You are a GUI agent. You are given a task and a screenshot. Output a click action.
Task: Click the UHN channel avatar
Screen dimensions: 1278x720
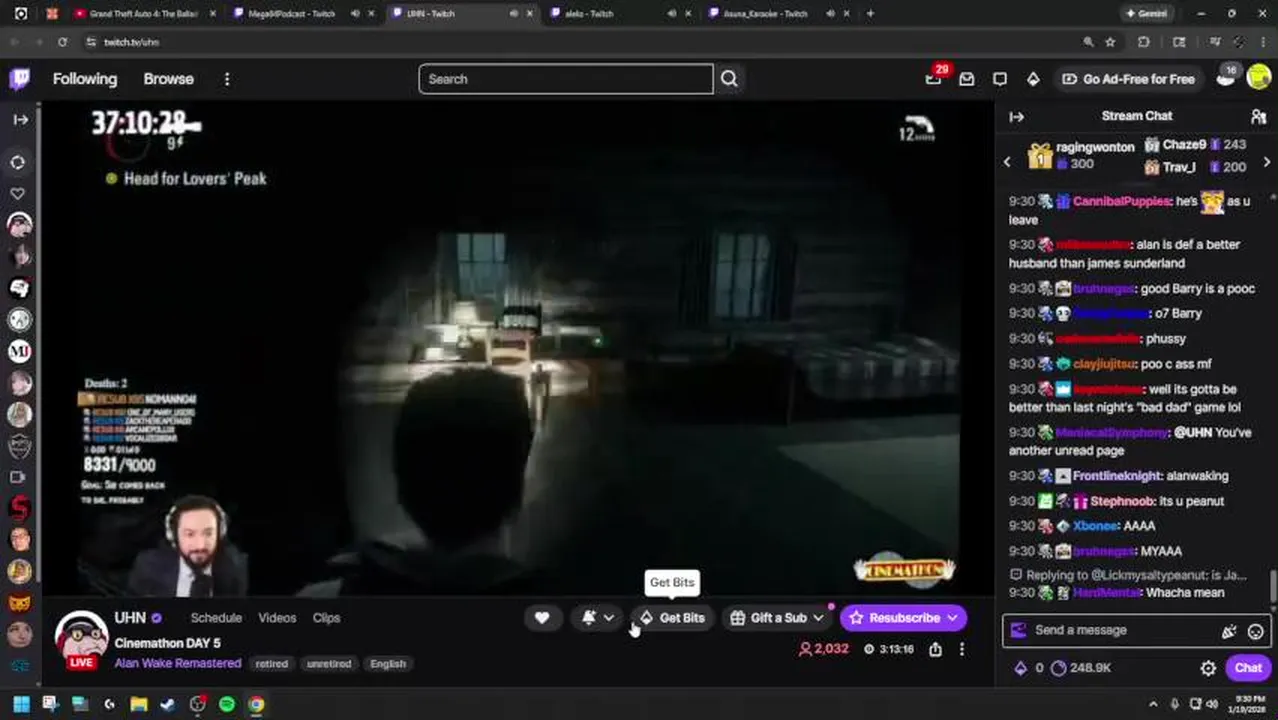(81, 638)
